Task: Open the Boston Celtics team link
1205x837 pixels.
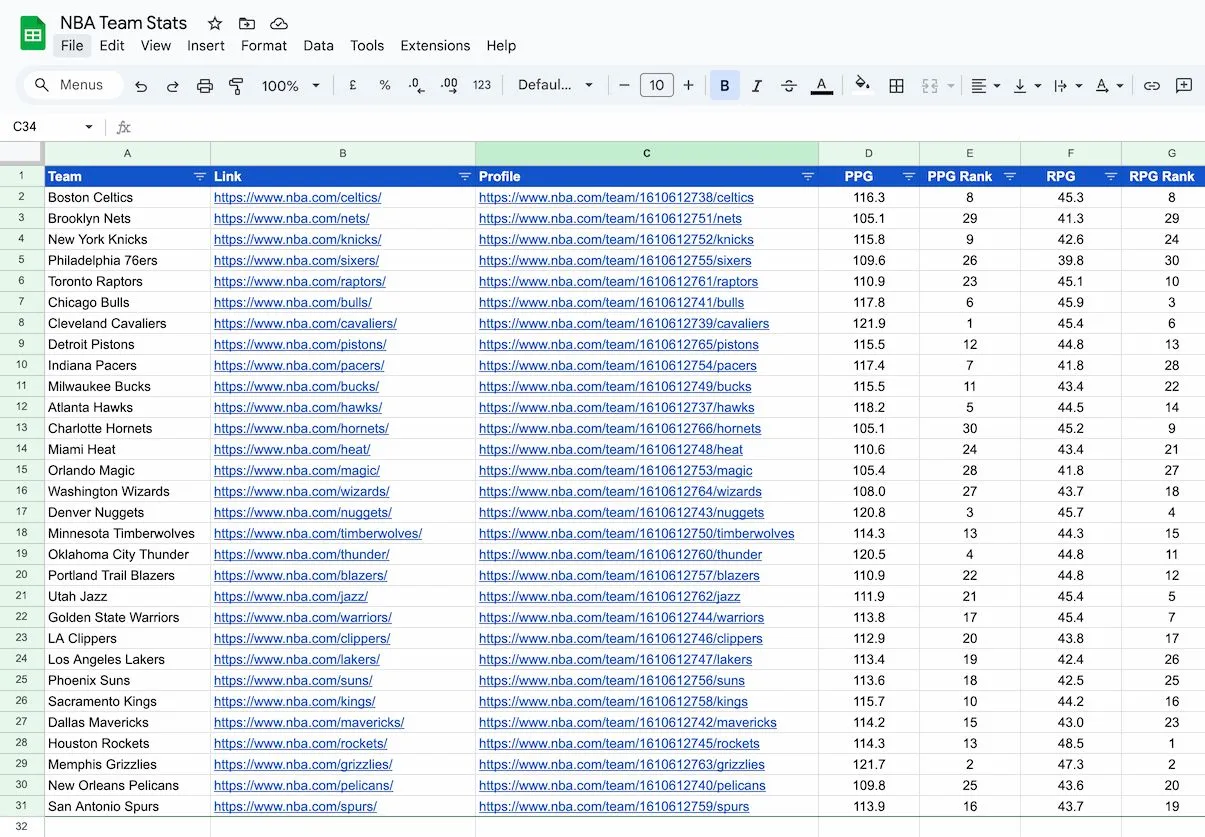Action: (298, 197)
